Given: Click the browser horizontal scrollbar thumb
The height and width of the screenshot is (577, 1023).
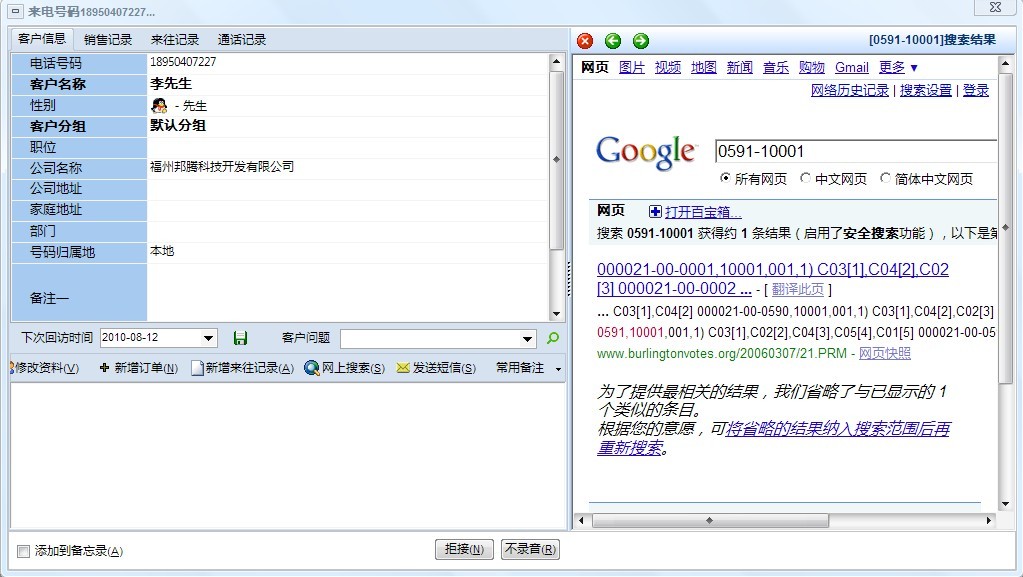Looking at the screenshot, I should [x=710, y=520].
